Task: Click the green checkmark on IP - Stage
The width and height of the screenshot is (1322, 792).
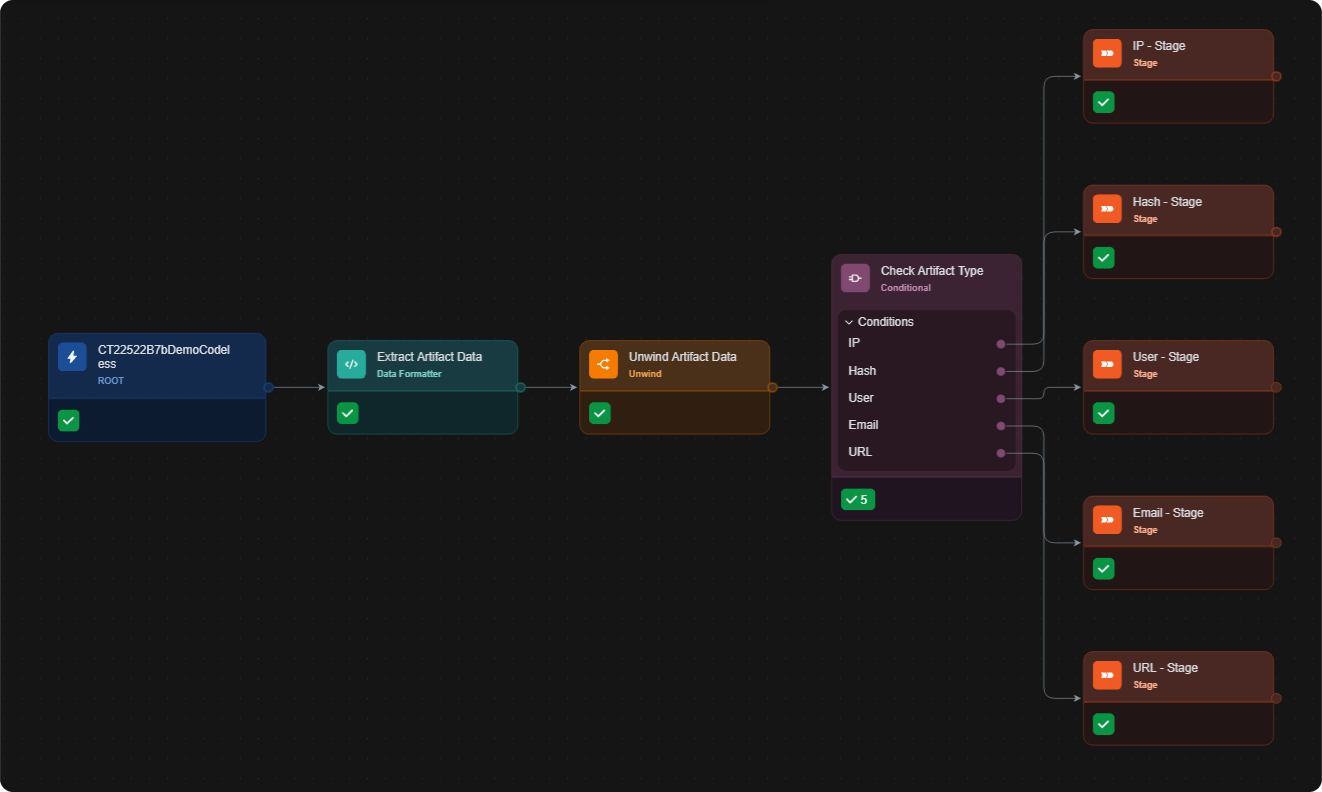Action: point(1103,102)
